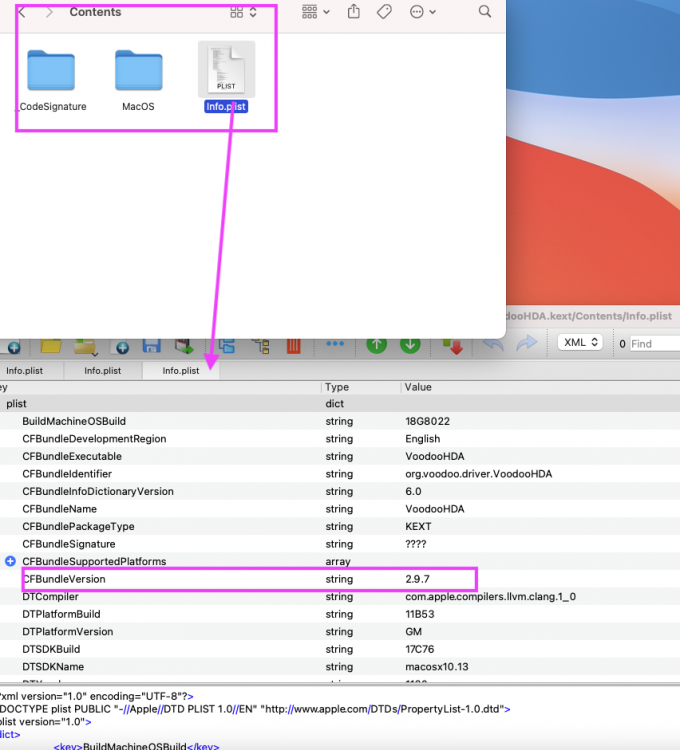Move entry up with green up arrow
The height and width of the screenshot is (750, 680).
point(376,345)
